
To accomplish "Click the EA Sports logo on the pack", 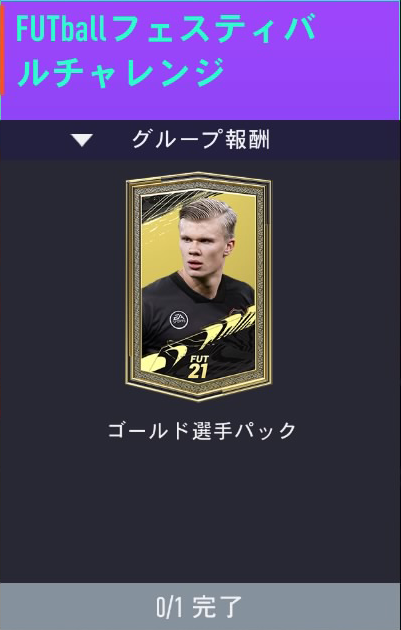I will (178, 319).
